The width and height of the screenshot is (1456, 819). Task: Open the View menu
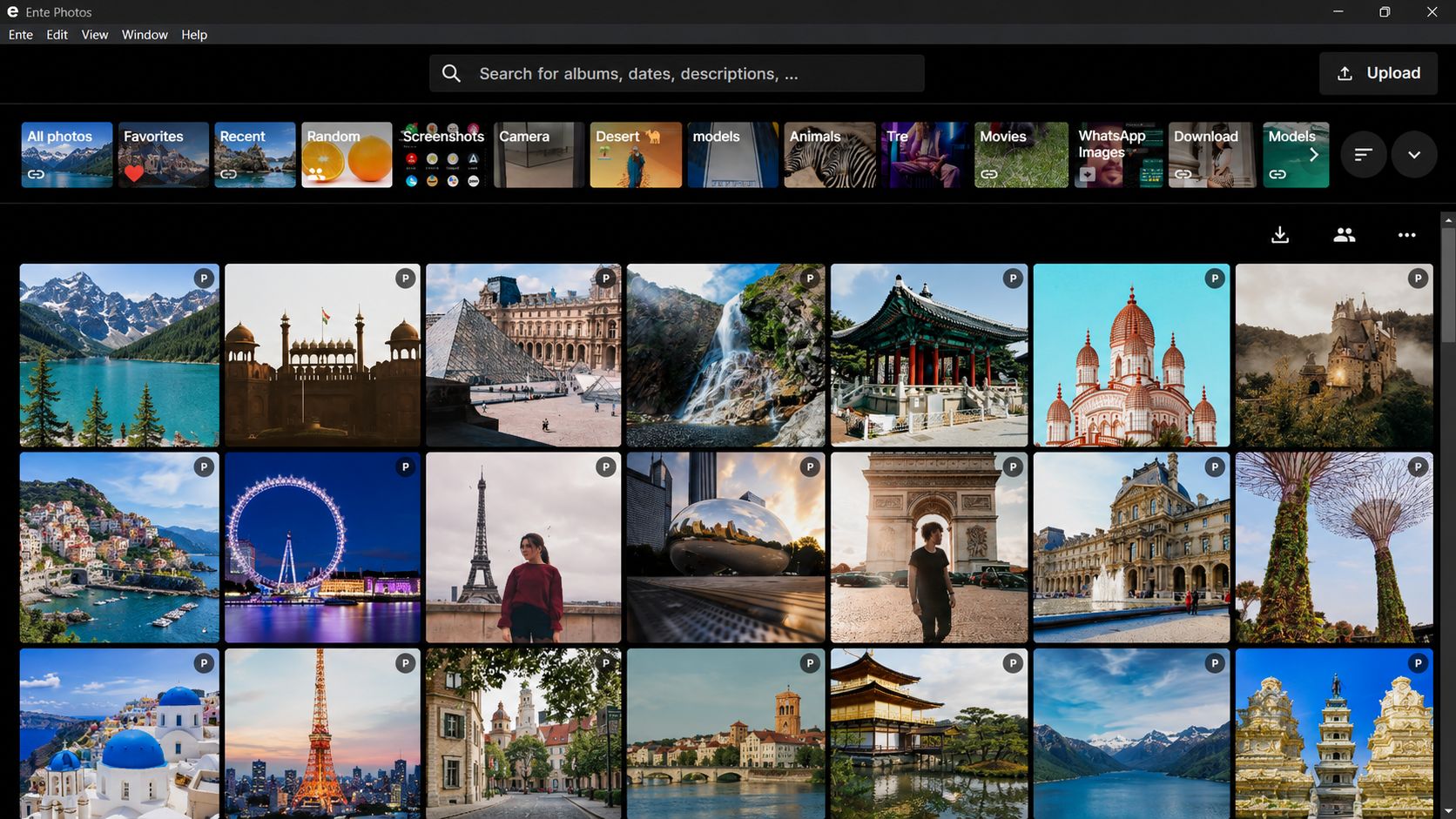point(94,35)
